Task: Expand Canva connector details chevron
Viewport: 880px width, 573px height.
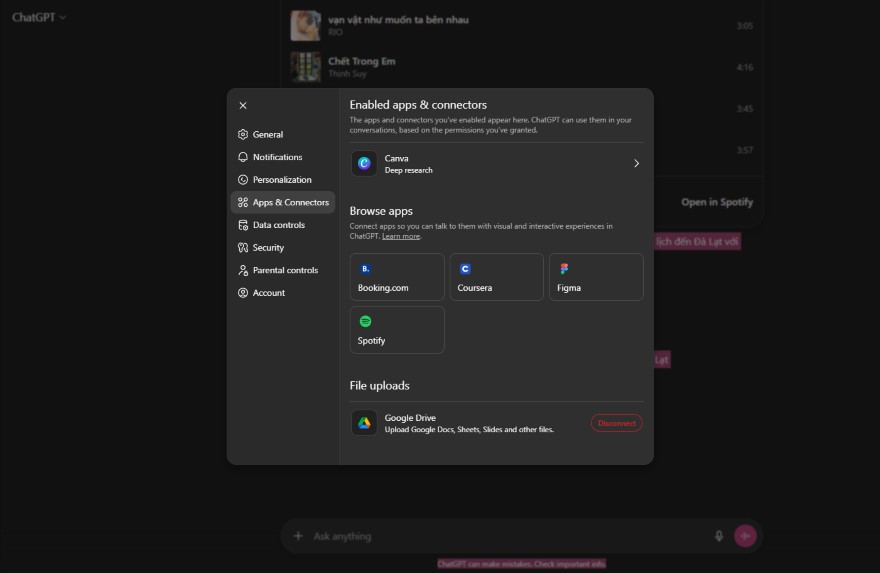Action: (636, 163)
